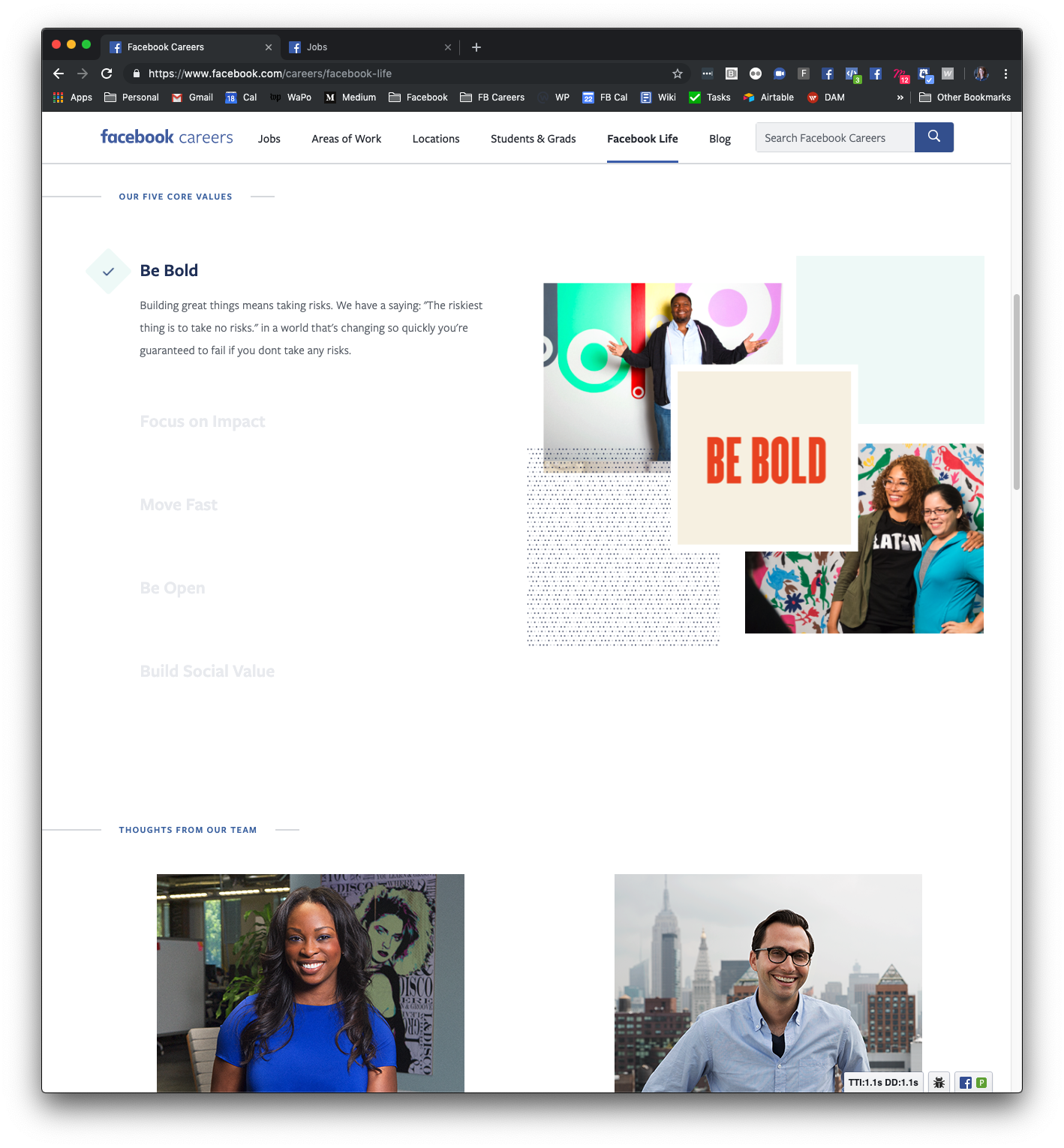
Task: Open the Flickr extension icon
Action: [x=756, y=74]
